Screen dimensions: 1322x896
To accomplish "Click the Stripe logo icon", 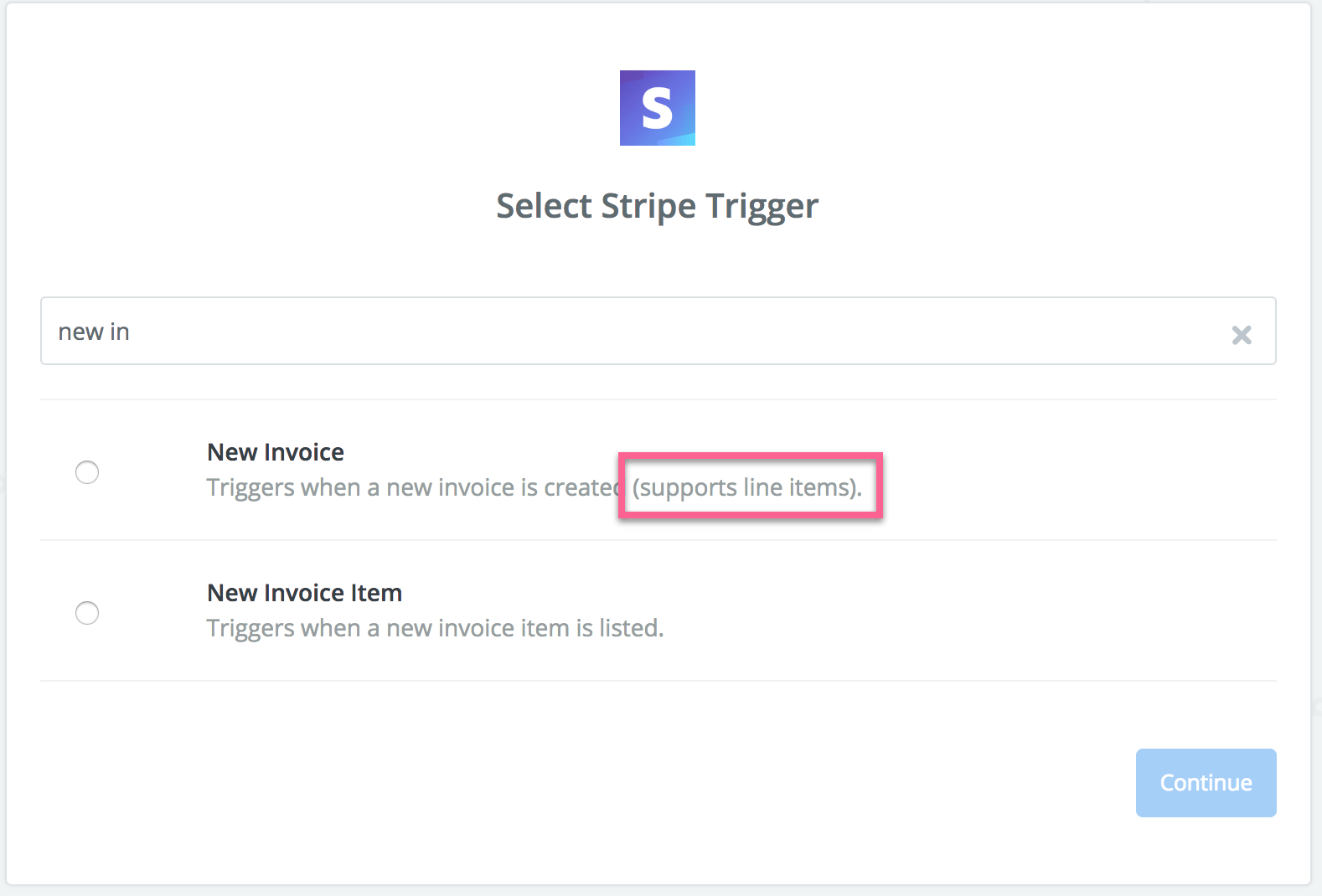I will pos(658,108).
